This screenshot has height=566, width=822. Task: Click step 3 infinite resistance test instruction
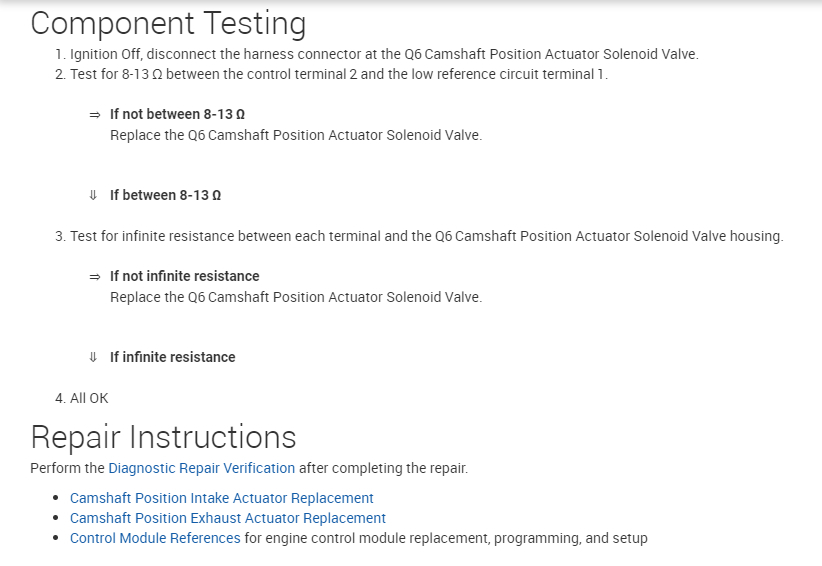click(426, 236)
